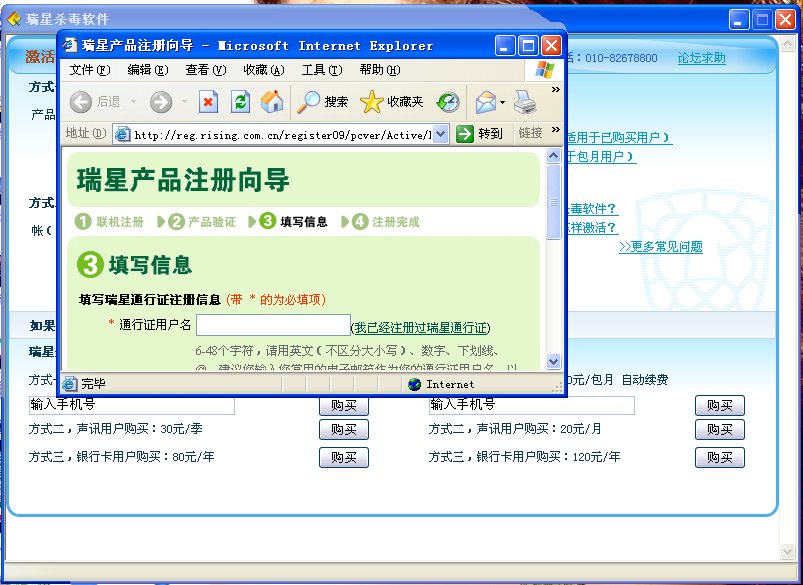Click the 于包月用户 link
This screenshot has width=803, height=585.
[x=601, y=157]
